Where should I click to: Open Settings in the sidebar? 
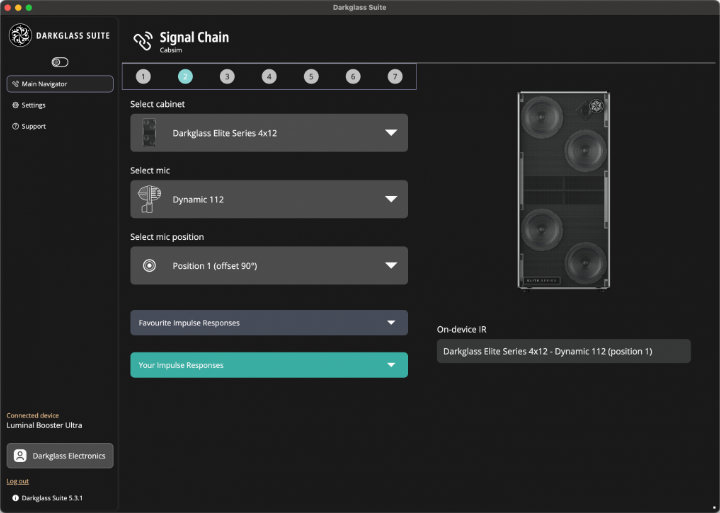(x=33, y=105)
